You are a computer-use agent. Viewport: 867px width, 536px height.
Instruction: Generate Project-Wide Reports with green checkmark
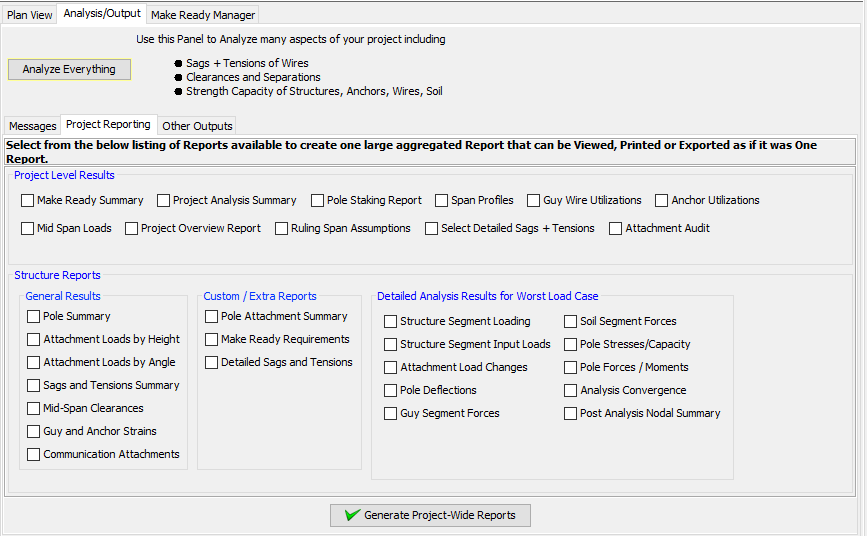tap(430, 515)
